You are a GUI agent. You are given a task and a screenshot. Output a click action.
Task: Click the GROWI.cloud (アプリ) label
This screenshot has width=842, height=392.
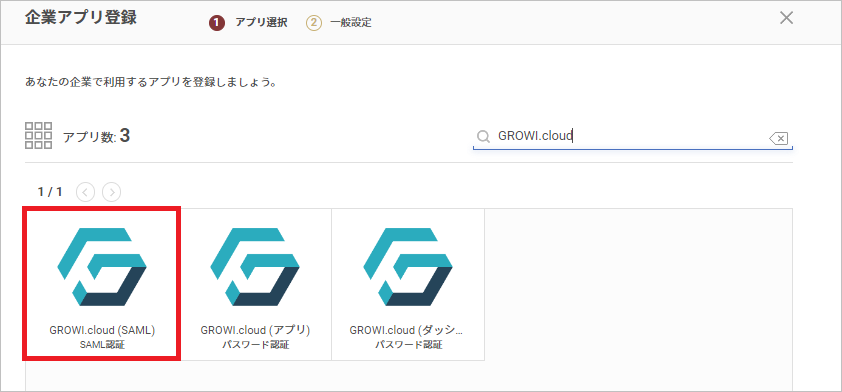point(256,331)
